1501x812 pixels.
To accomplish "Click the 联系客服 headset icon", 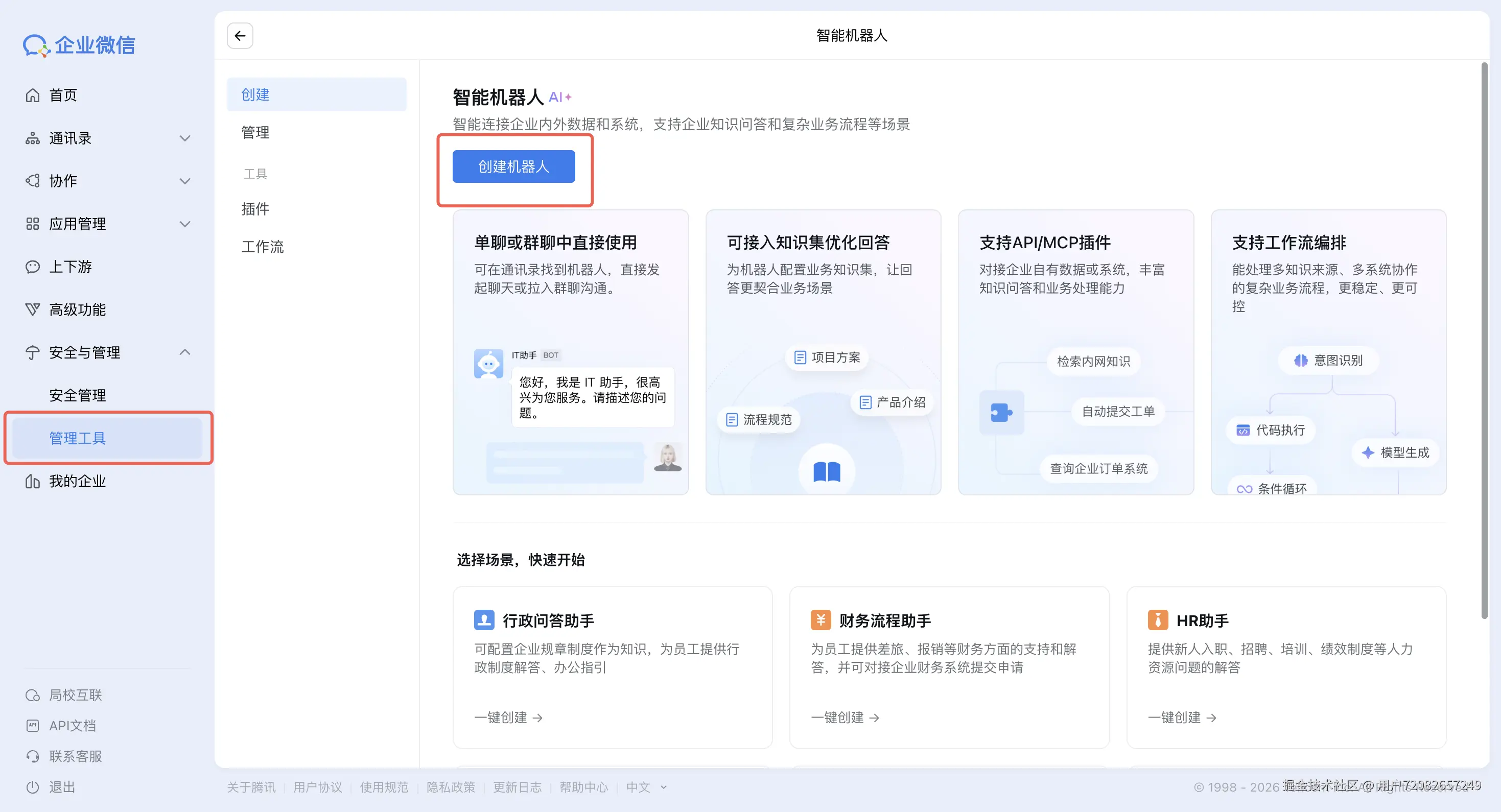I will [33, 756].
